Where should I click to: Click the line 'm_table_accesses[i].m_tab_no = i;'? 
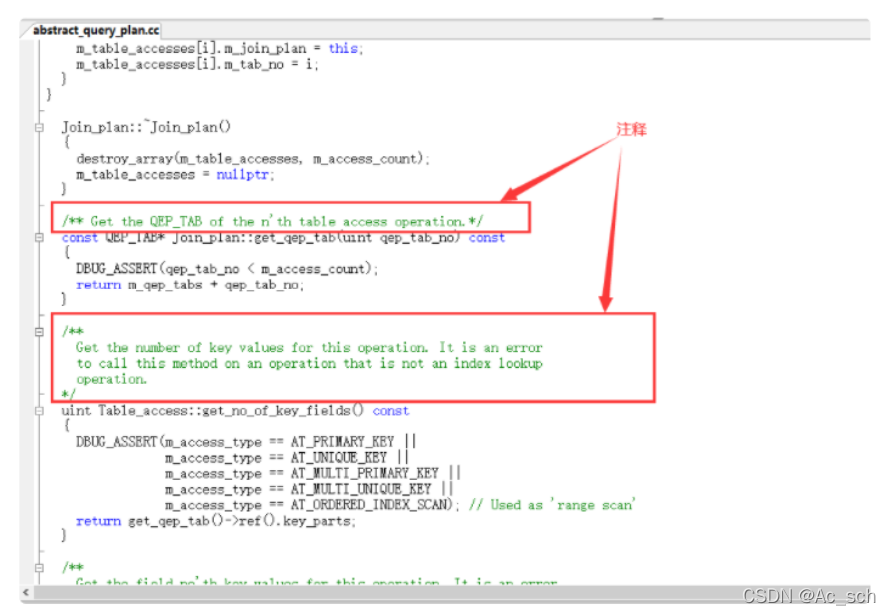click(x=197, y=64)
